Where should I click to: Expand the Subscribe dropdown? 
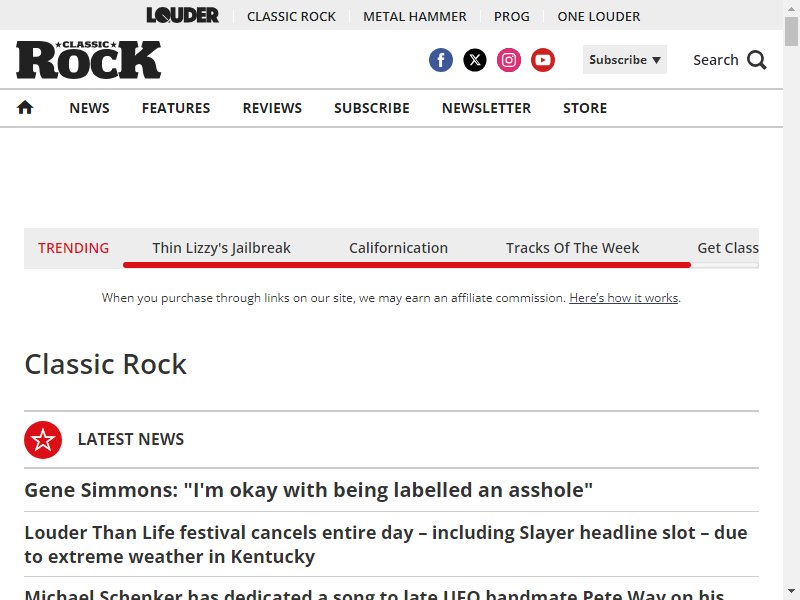coord(625,60)
